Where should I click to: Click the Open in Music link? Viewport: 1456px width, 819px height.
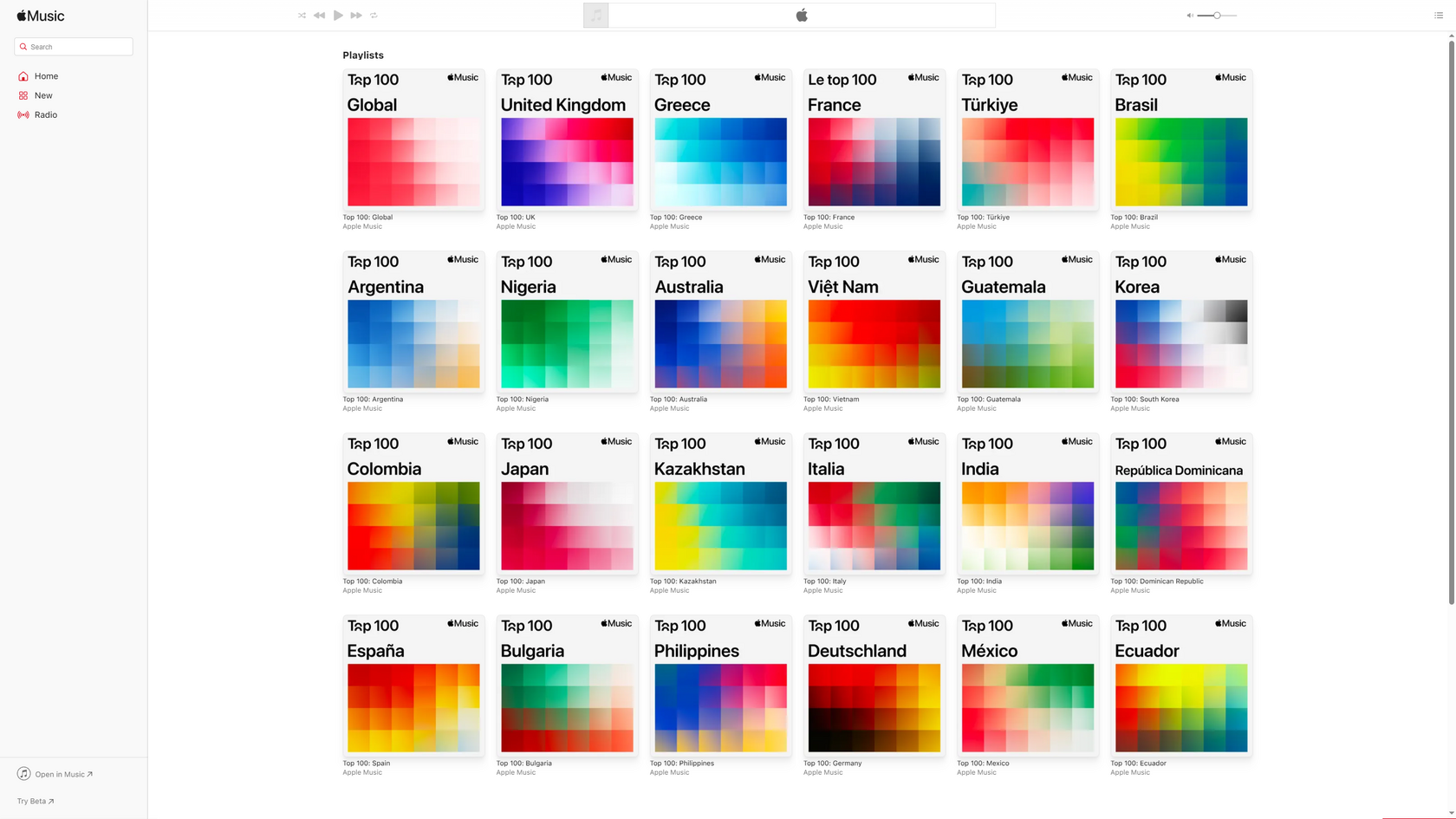pyautogui.click(x=63, y=774)
